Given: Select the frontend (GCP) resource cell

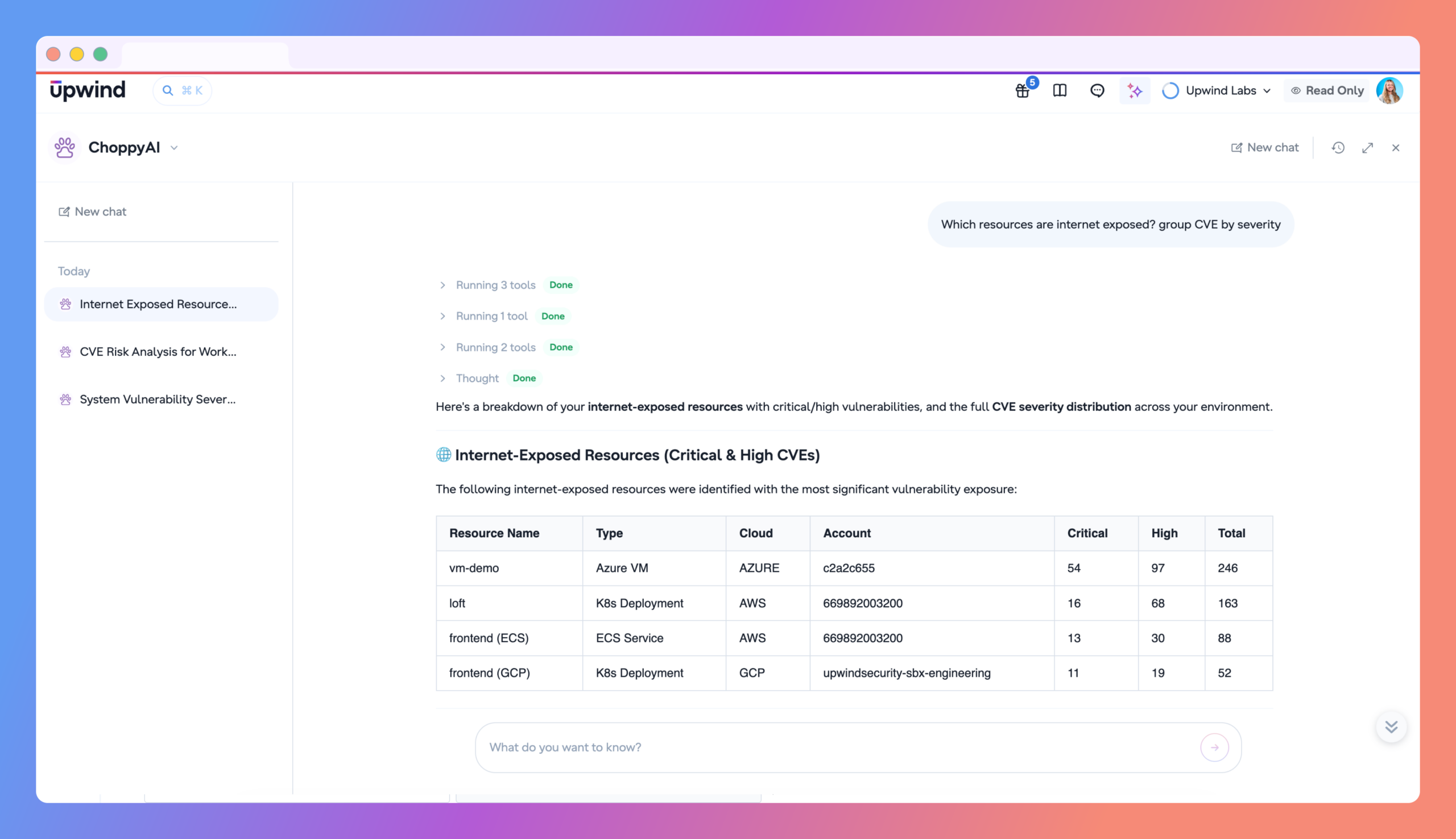Looking at the screenshot, I should (x=510, y=673).
